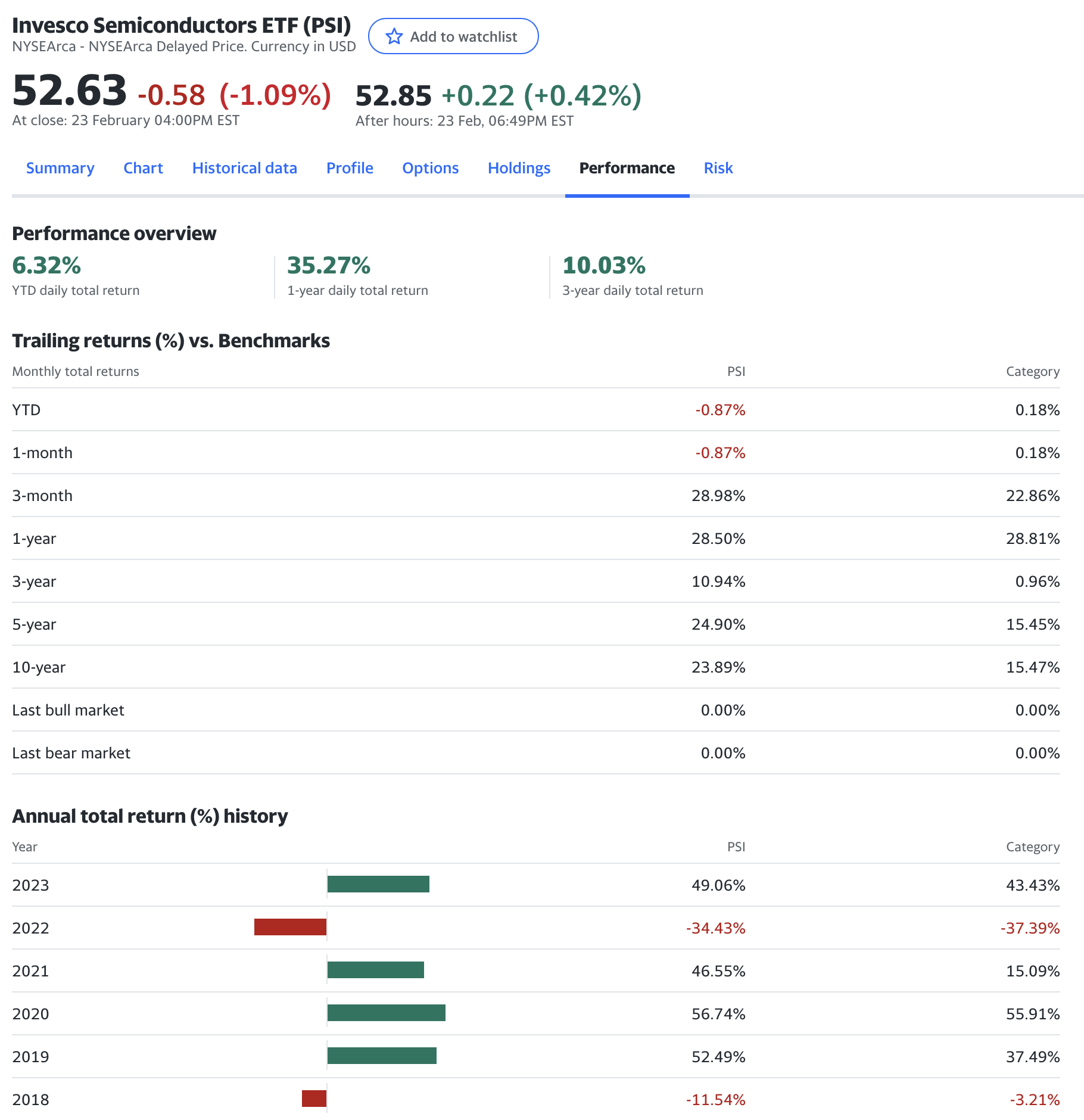Click the 10.03% 3-year return value
The height and width of the screenshot is (1120, 1084).
click(604, 266)
